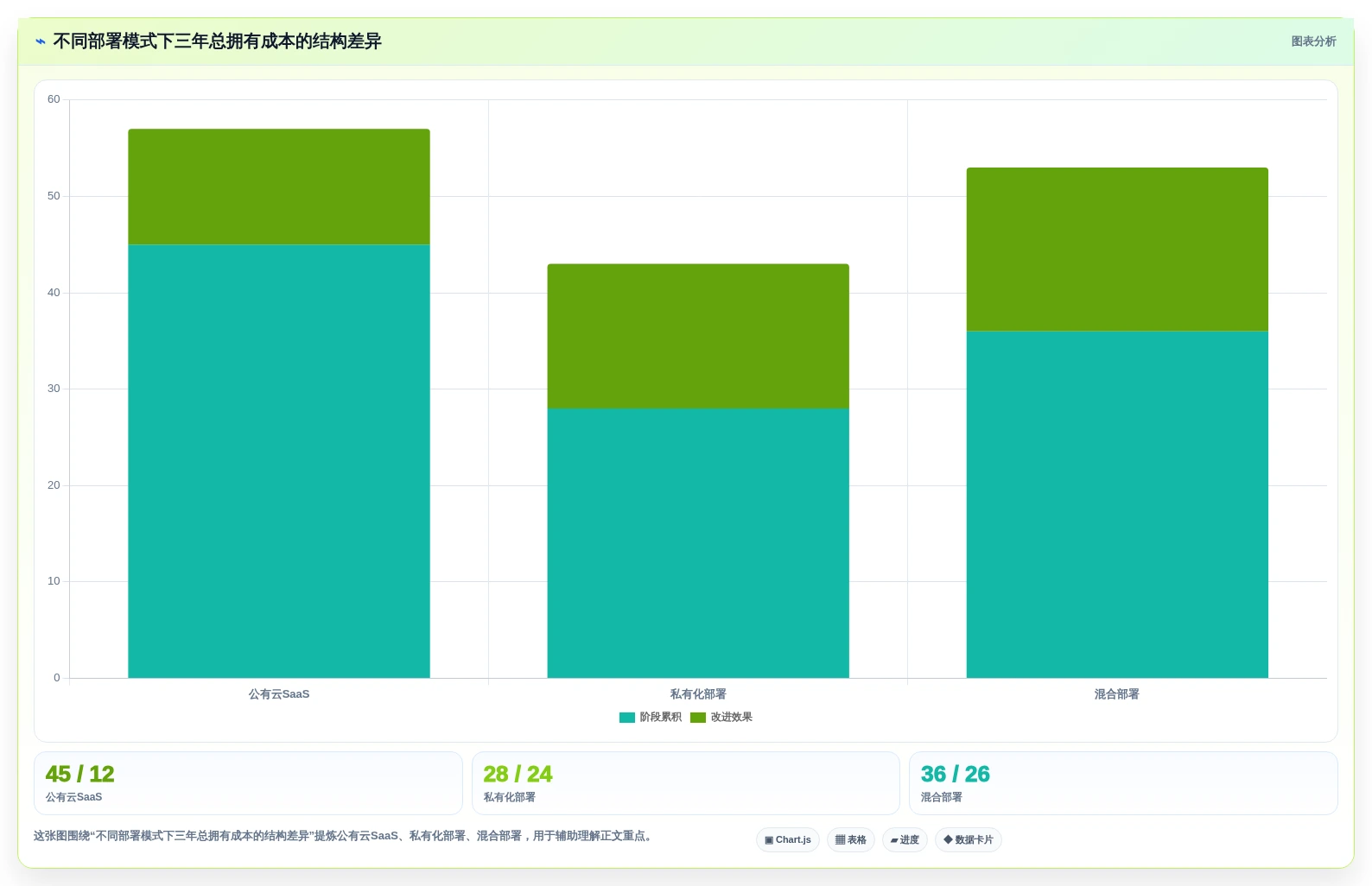The image size is (1372, 886).
Task: Select the green bar segment for 公有云SaaS
Action: (x=279, y=187)
